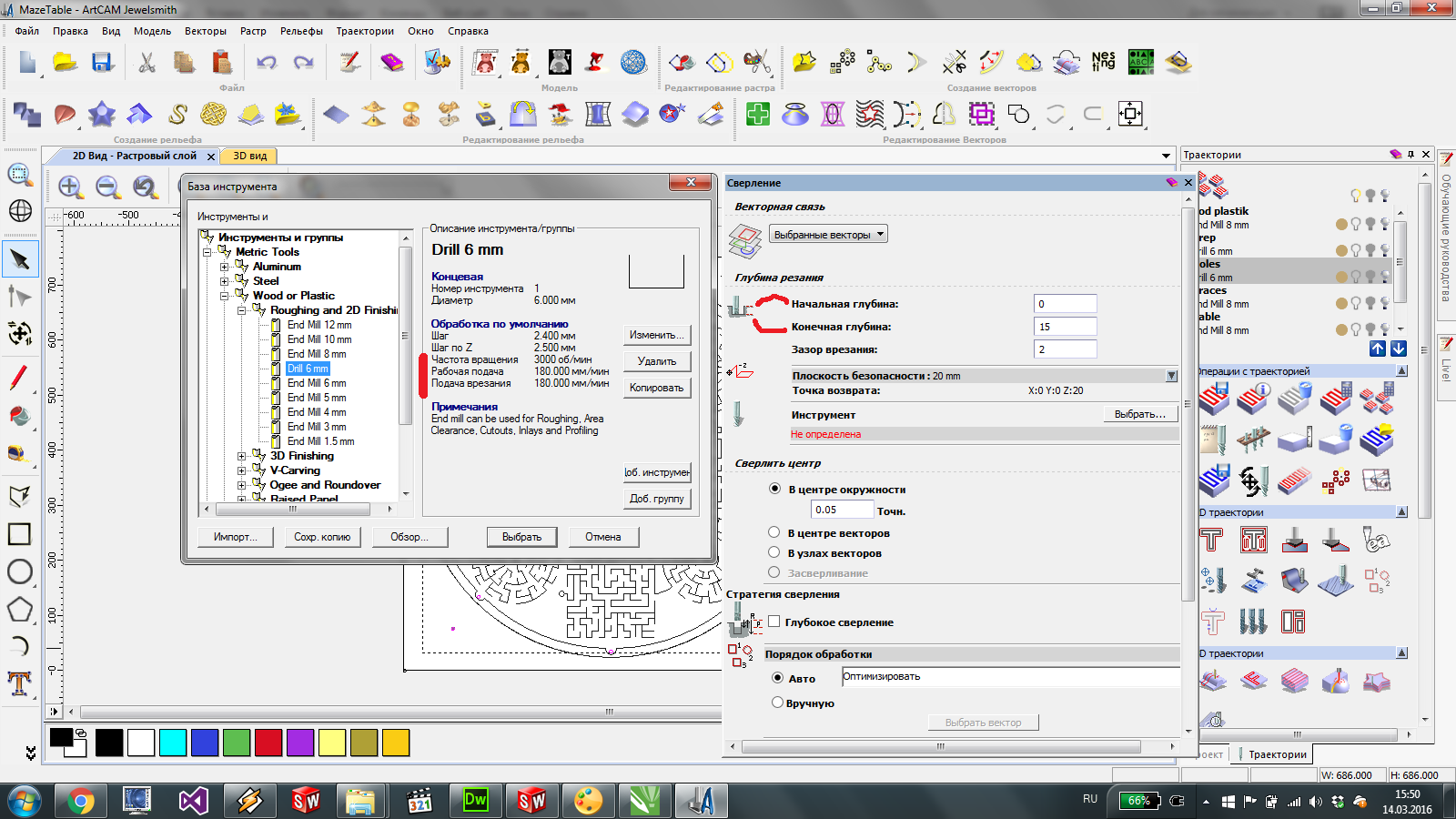Click 'Выбрать...' button next to Инструмент
Screen dimensions: 1456x819
pyautogui.click(x=1140, y=414)
